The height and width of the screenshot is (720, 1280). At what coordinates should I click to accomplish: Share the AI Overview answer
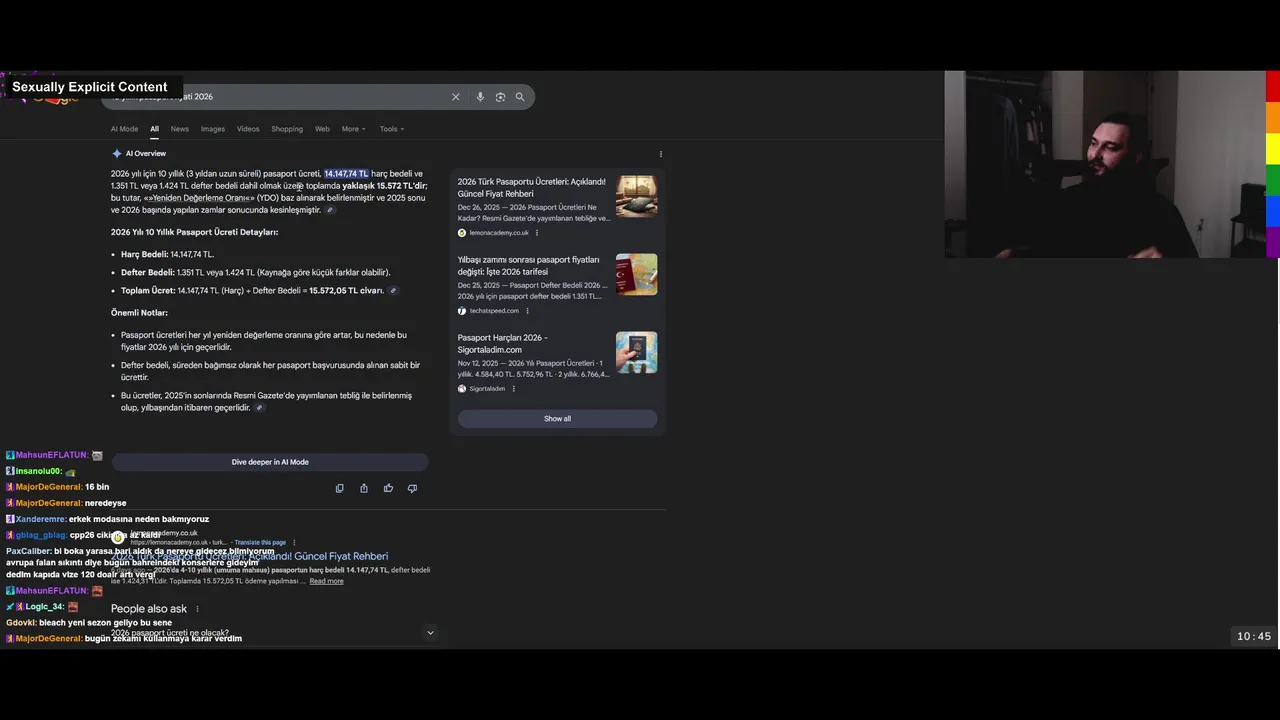tap(364, 488)
